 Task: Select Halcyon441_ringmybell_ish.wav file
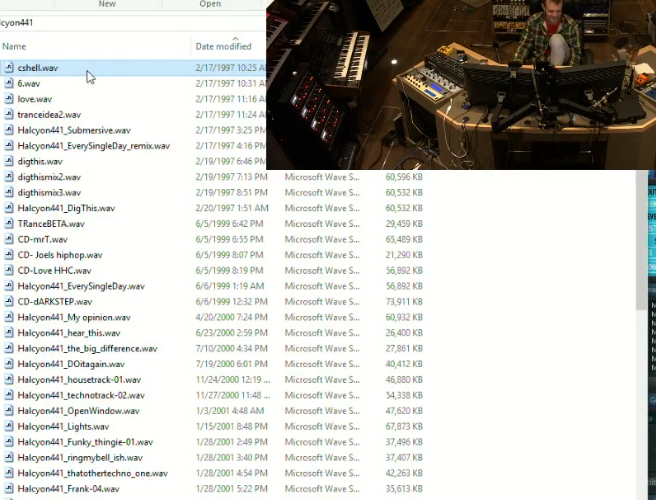tap(79, 458)
